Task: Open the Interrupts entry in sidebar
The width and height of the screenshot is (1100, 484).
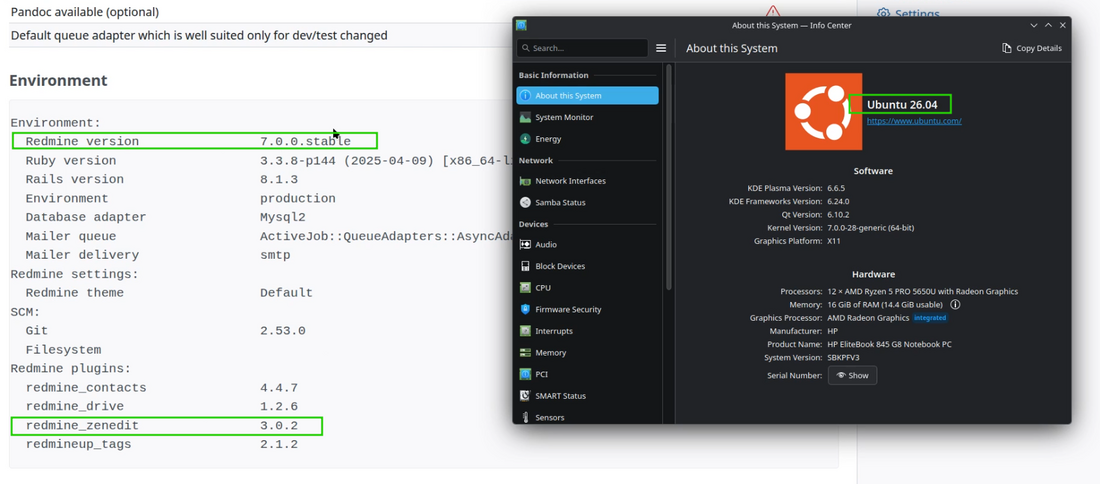Action: (x=587, y=331)
